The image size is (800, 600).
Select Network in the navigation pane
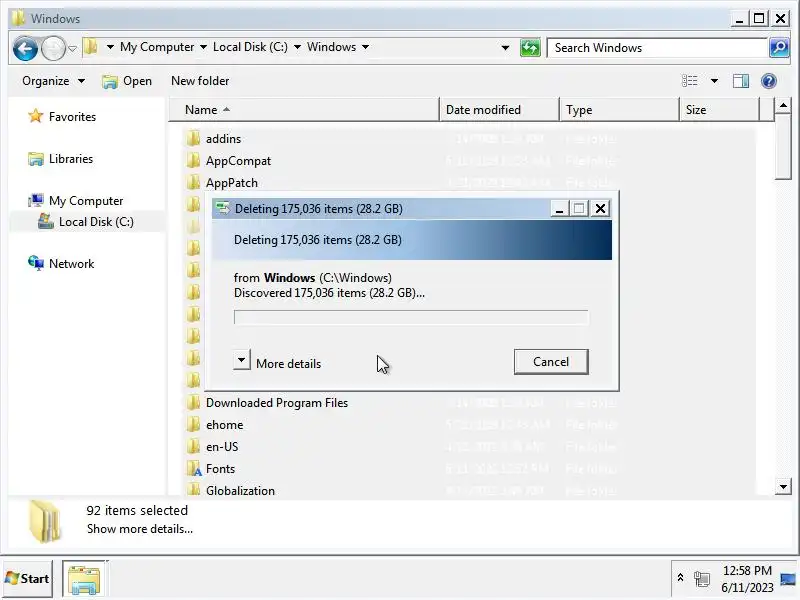click(71, 264)
